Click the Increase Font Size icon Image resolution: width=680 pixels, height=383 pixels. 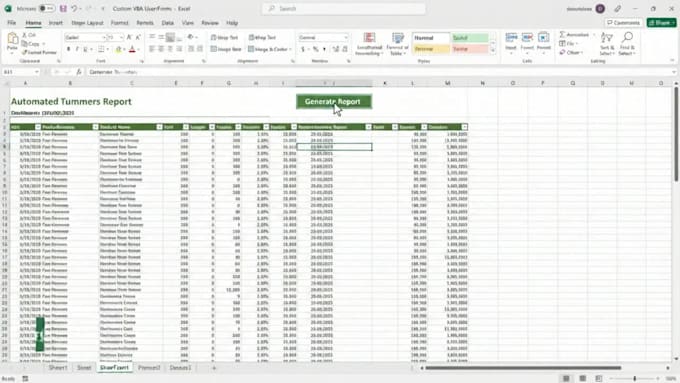tap(129, 38)
